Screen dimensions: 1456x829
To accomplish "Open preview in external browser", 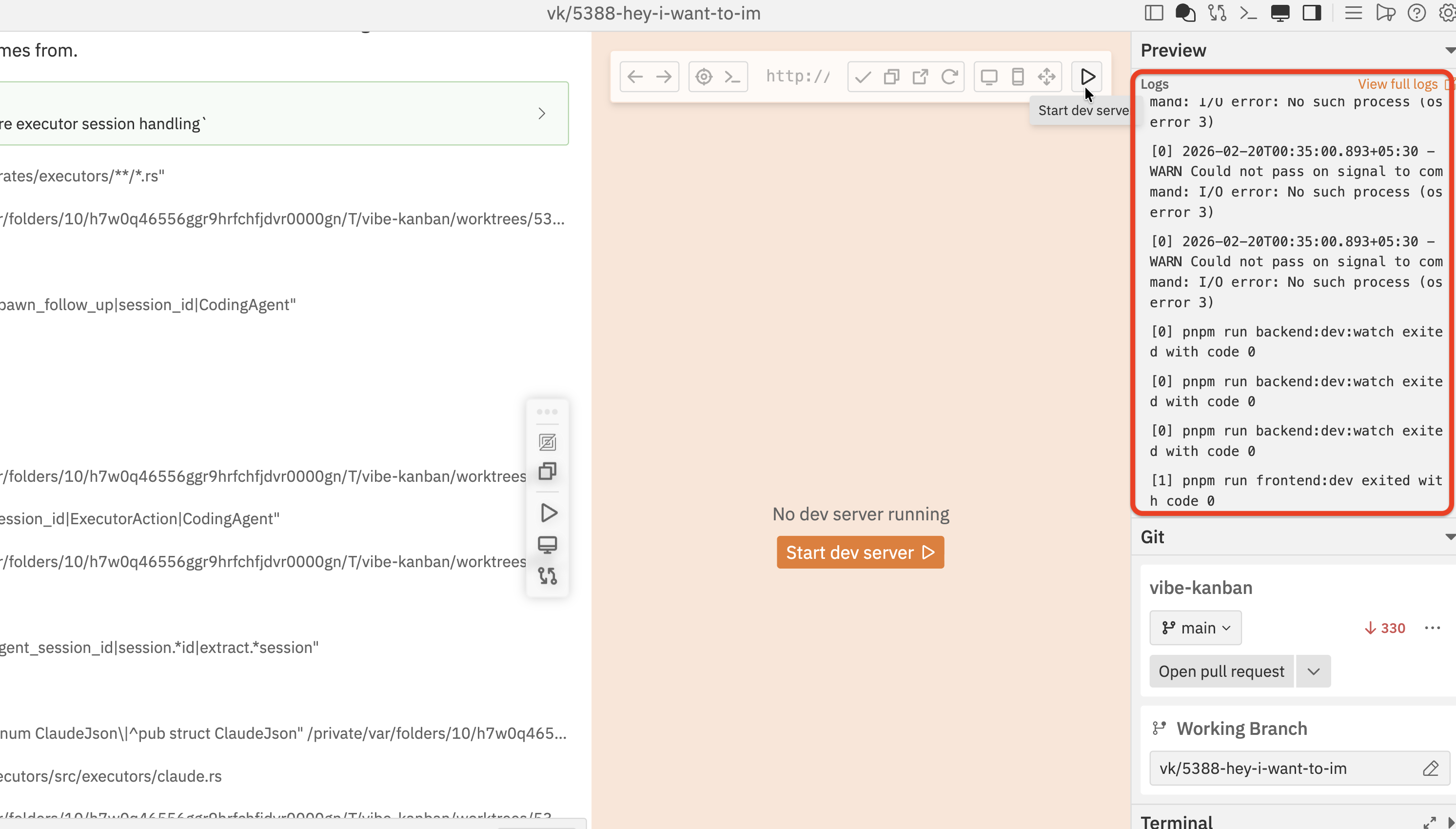I will click(x=921, y=76).
